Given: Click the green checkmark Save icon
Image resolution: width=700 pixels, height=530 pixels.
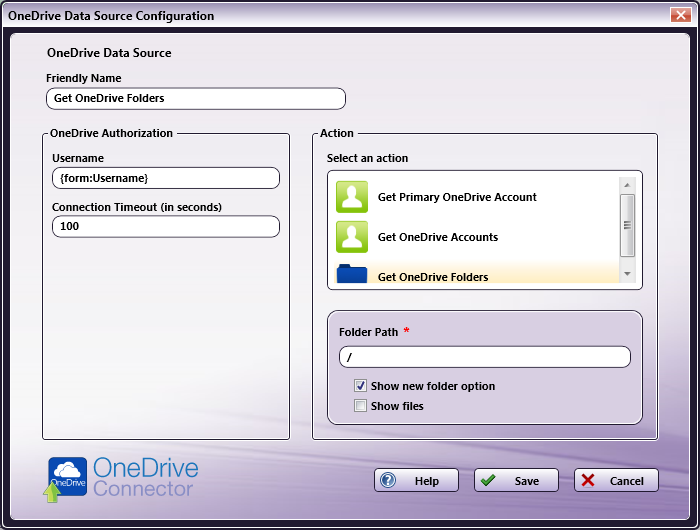Looking at the screenshot, I should click(x=488, y=480).
